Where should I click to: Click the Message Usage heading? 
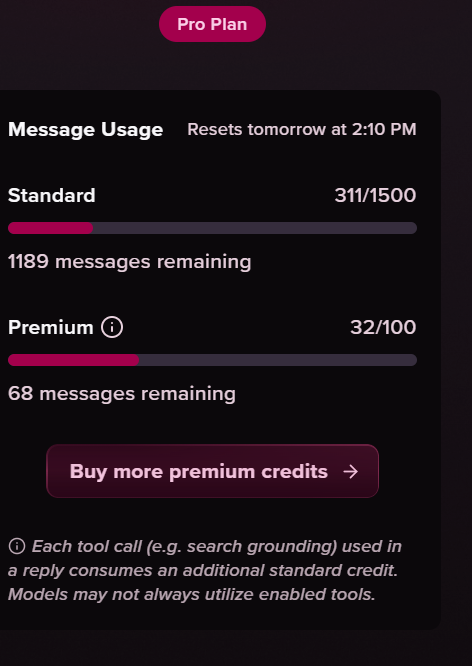click(85, 130)
